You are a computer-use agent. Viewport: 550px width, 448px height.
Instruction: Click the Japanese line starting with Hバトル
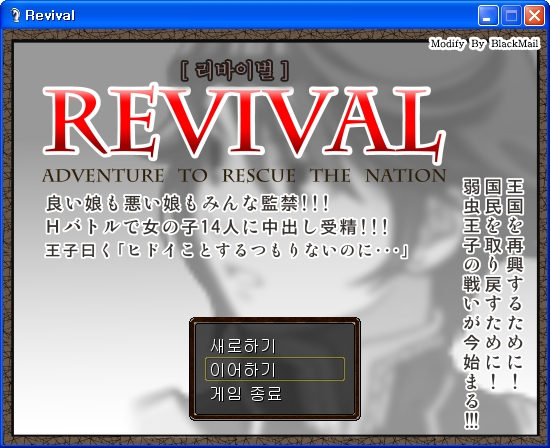[x=217, y=228]
